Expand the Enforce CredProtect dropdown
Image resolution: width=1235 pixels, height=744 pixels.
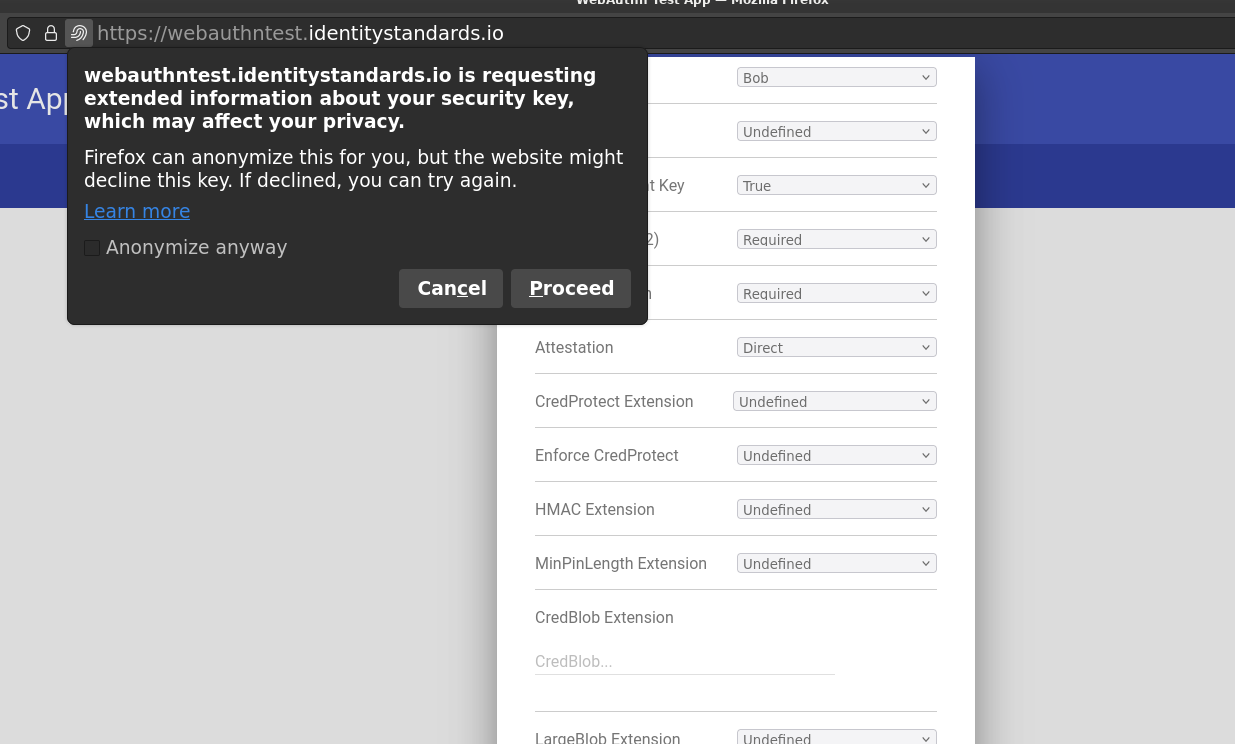[x=837, y=455]
